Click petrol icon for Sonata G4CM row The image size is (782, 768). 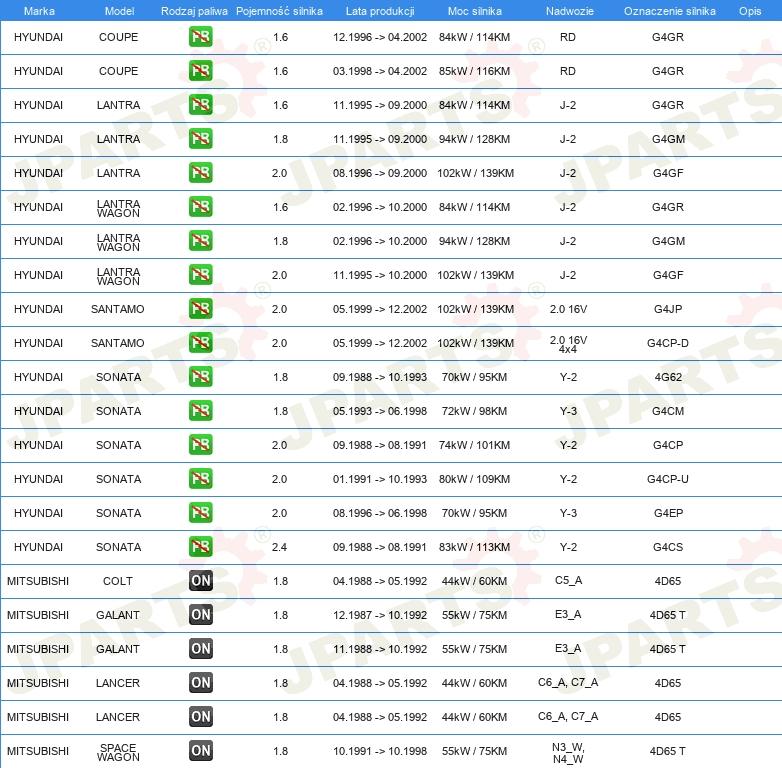pyautogui.click(x=200, y=410)
